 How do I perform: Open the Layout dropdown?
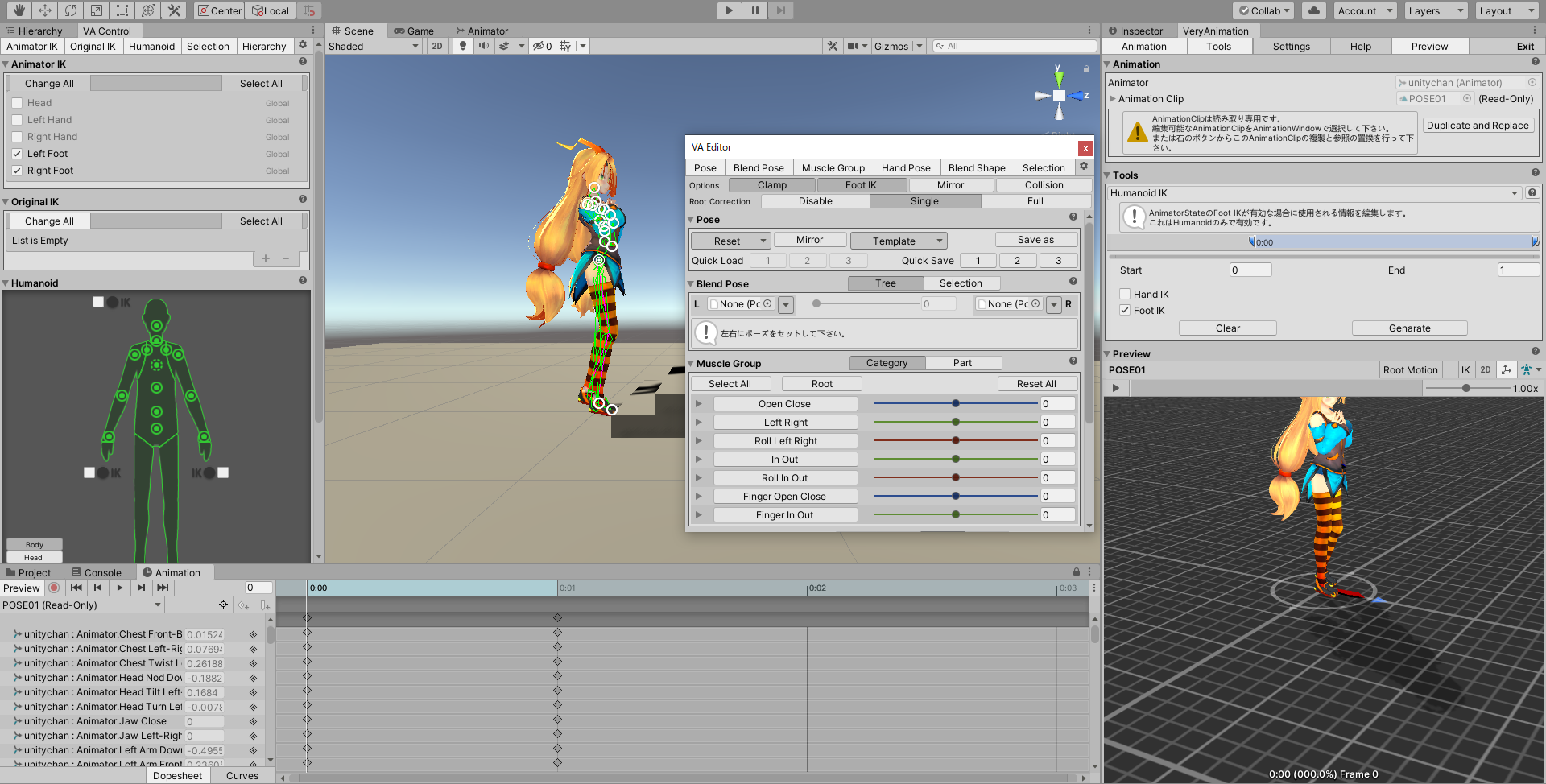click(x=1507, y=10)
